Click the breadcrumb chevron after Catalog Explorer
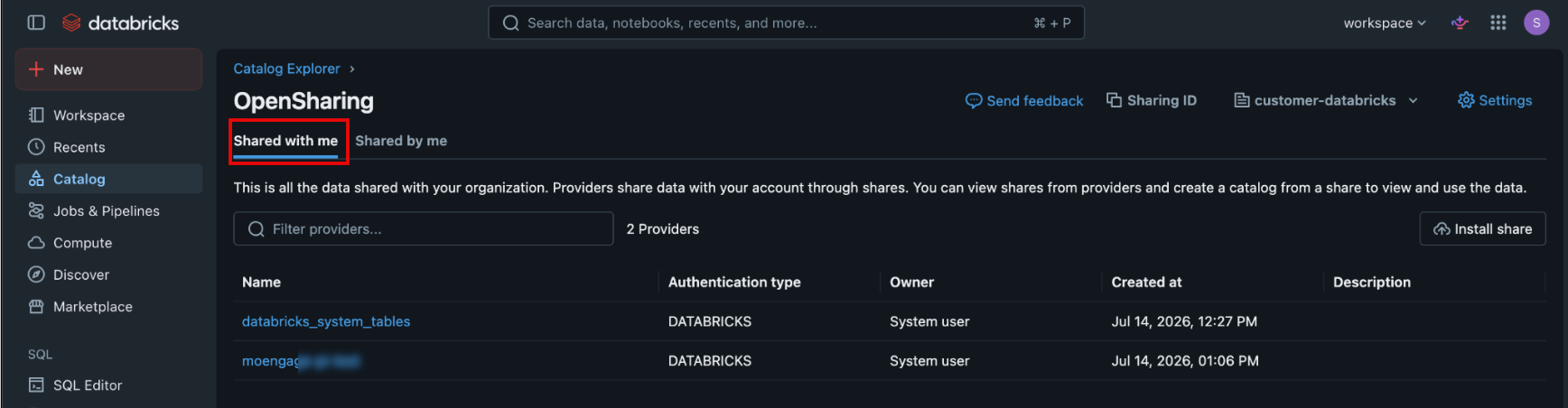This screenshot has height=408, width=1568. coord(352,69)
